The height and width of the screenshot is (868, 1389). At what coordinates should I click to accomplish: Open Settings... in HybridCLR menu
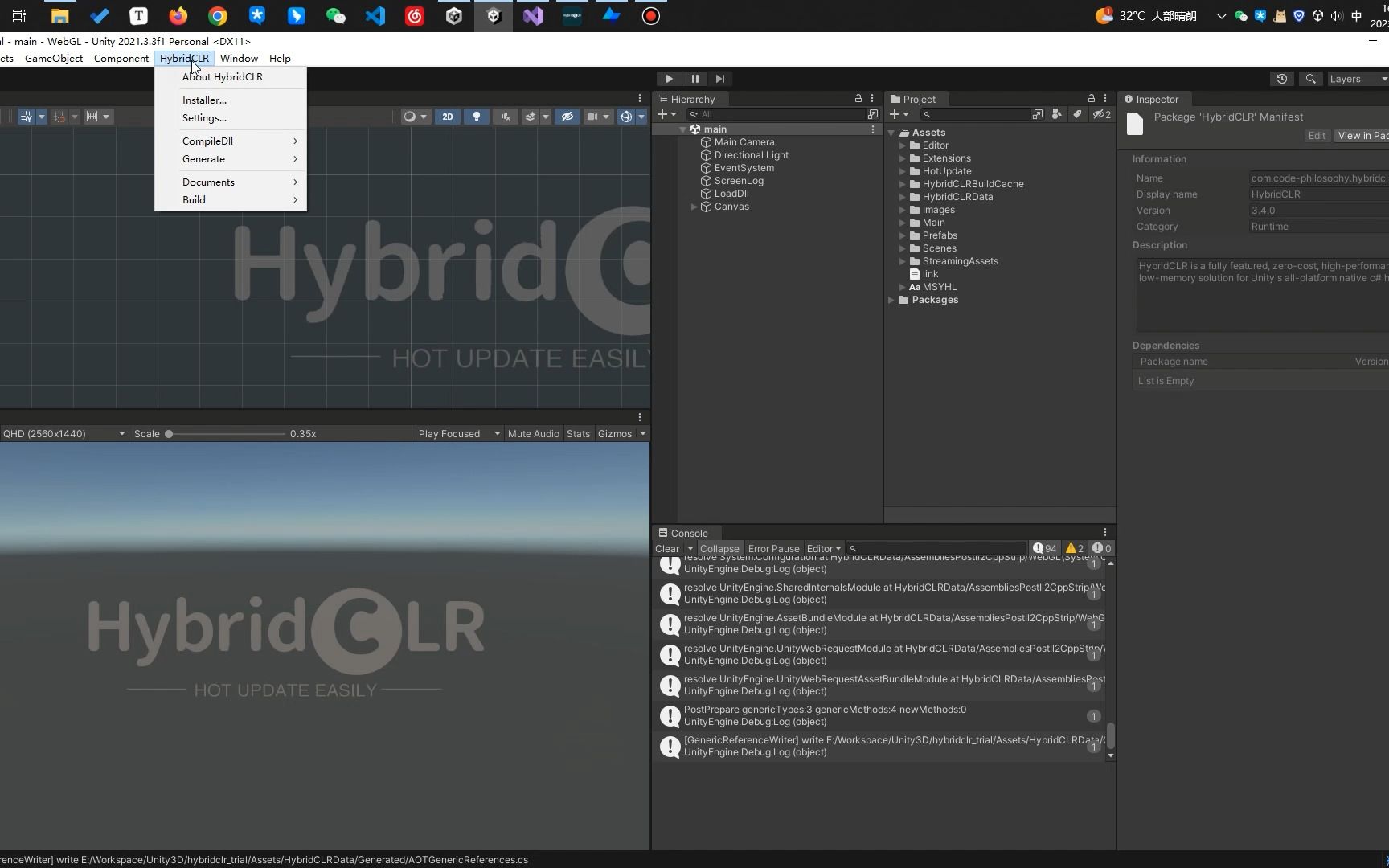tap(204, 118)
